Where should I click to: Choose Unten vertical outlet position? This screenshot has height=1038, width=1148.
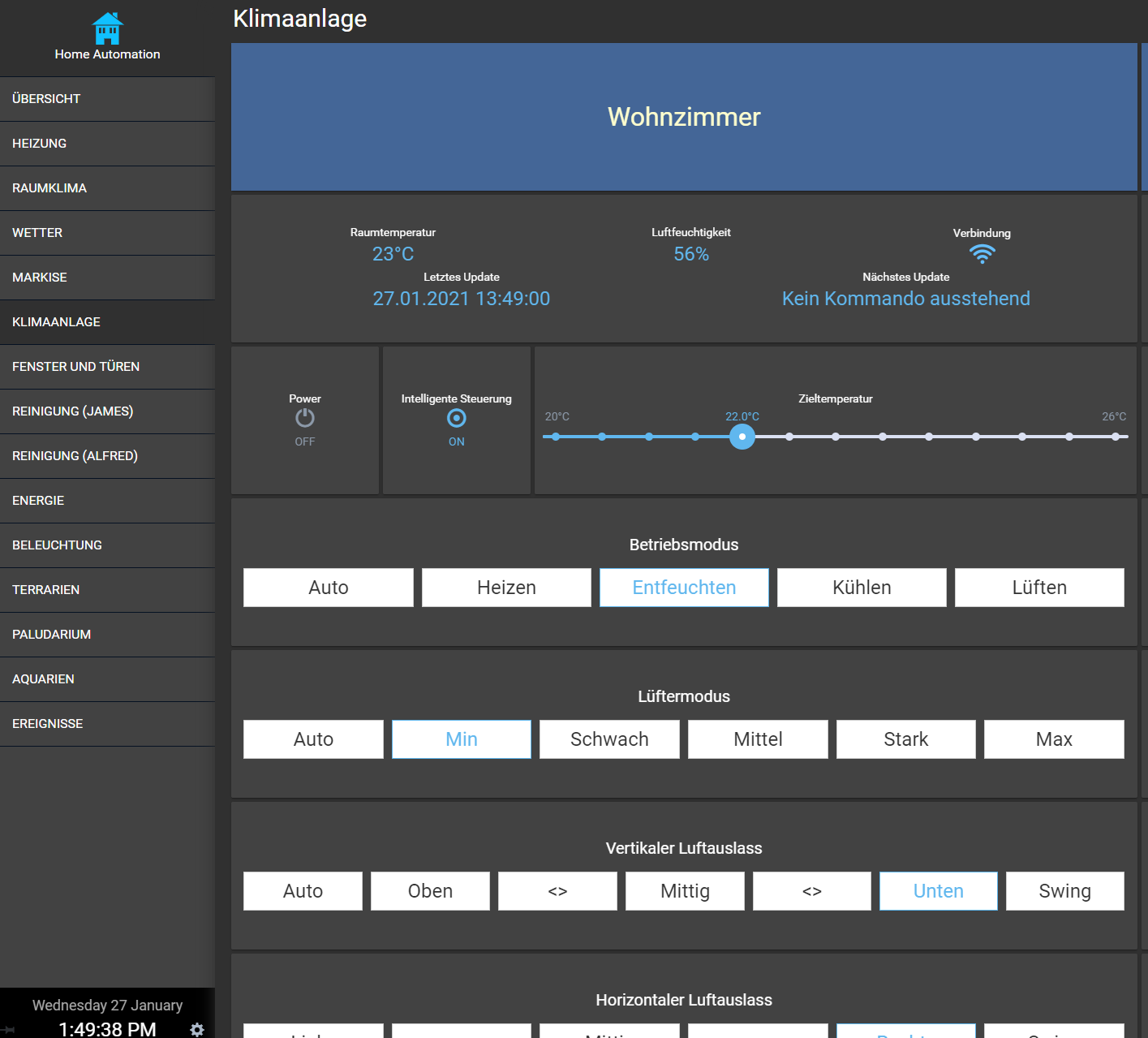tap(939, 891)
